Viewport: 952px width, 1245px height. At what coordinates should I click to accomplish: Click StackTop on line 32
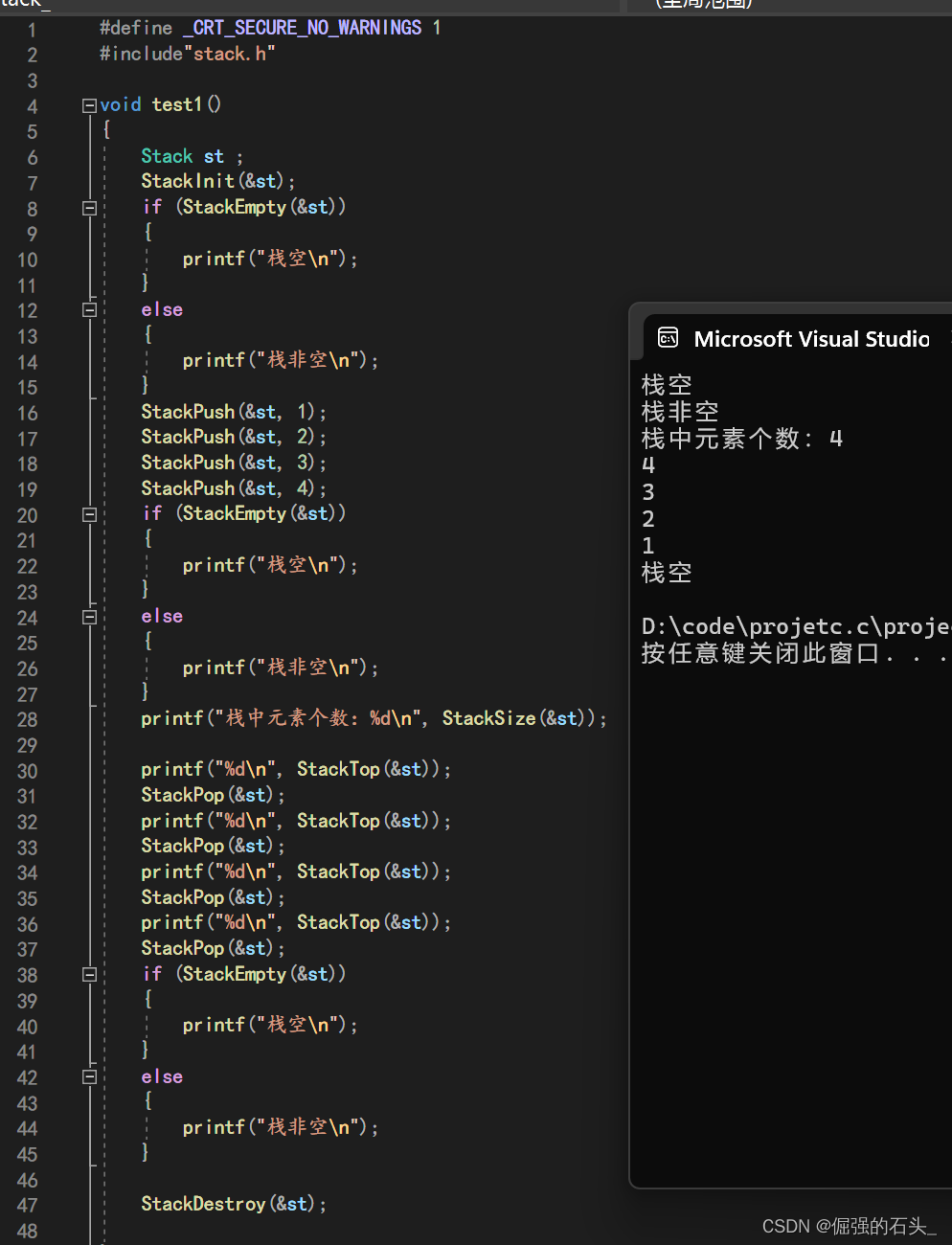338,821
